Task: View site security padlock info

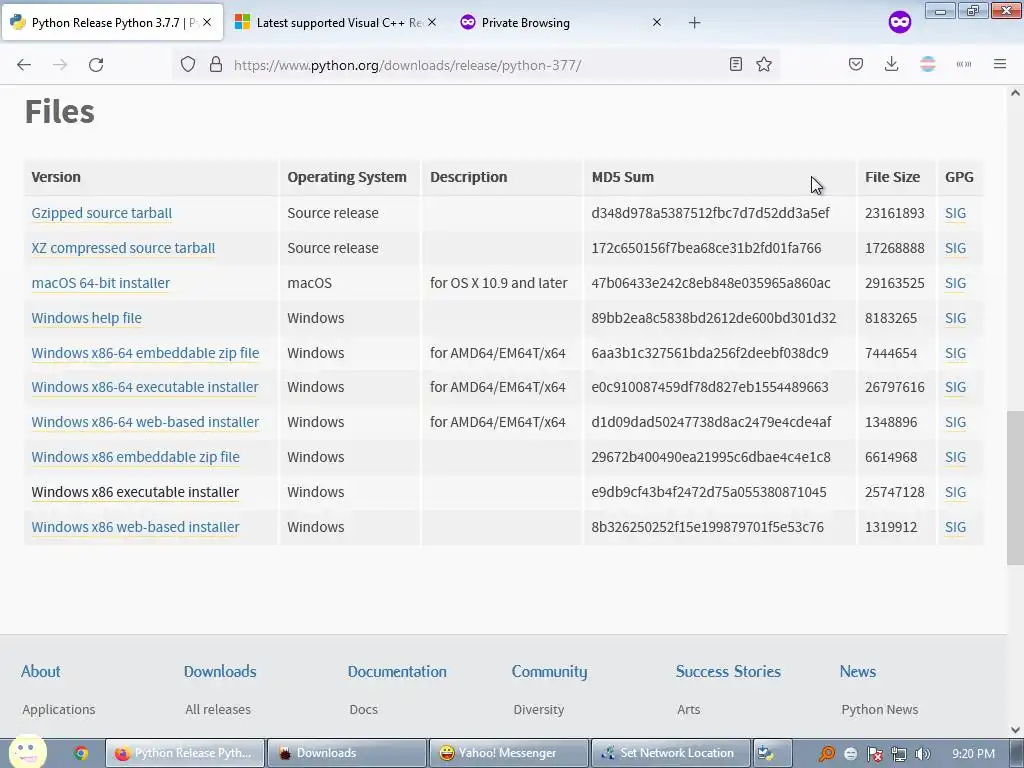Action: [x=216, y=65]
